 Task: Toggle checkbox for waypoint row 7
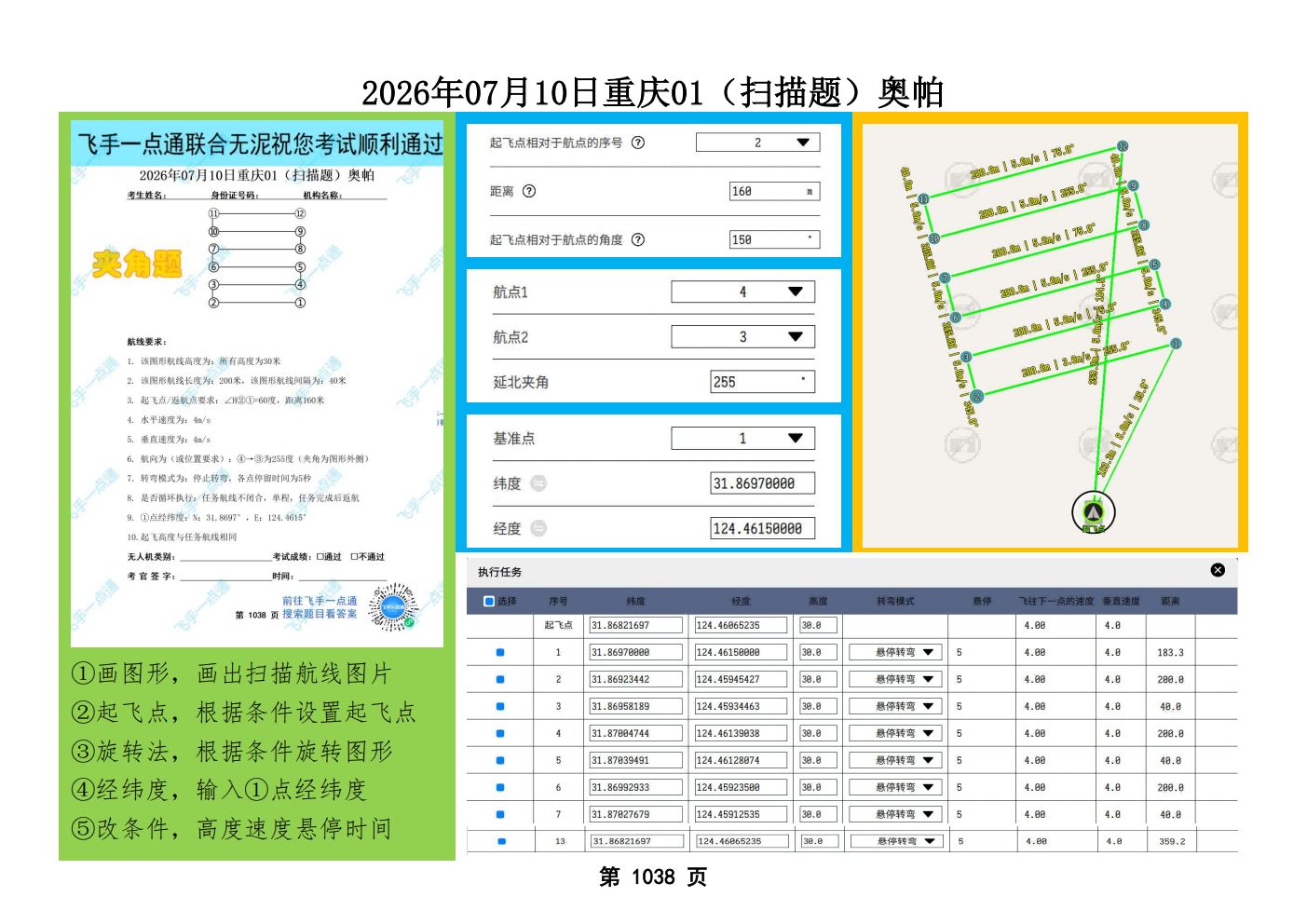click(500, 815)
